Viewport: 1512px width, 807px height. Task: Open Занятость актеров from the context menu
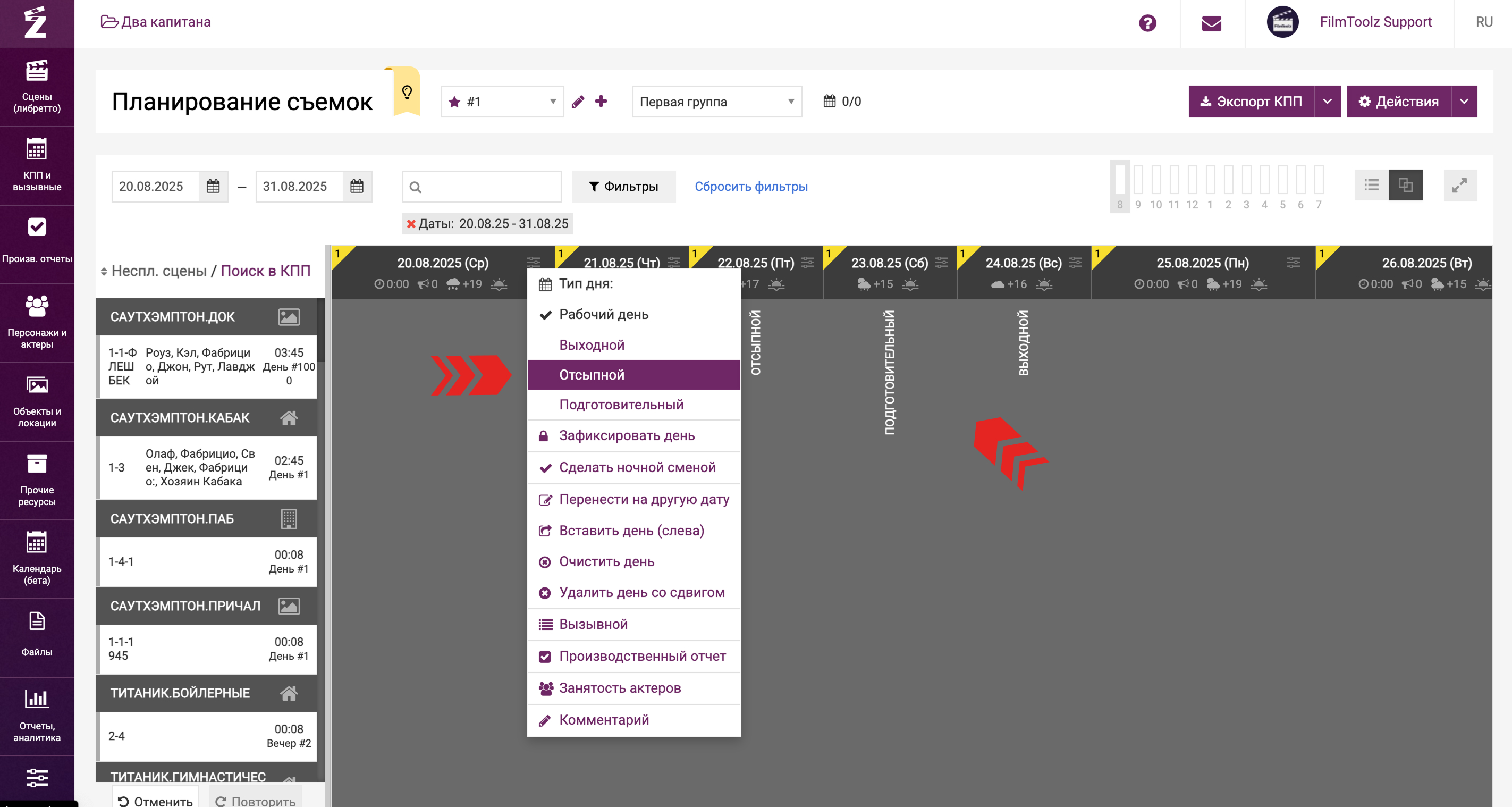tap(634, 688)
